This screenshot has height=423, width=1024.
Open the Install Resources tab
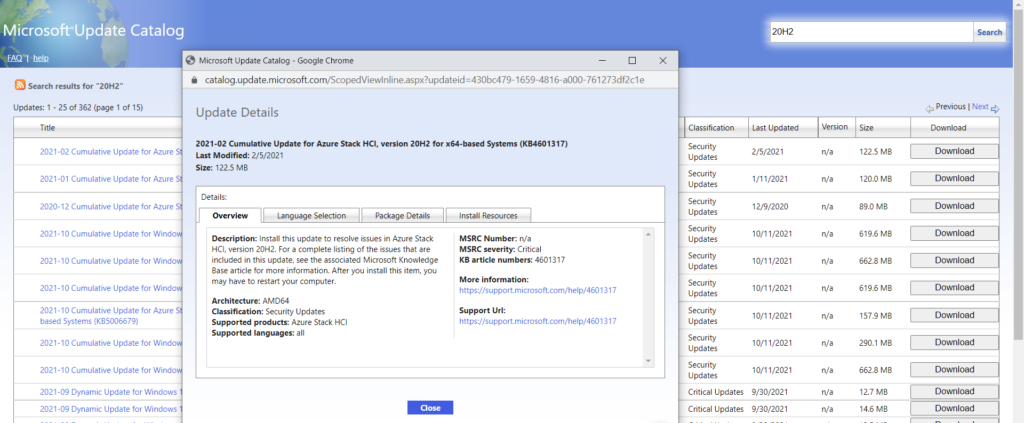pyautogui.click(x=488, y=215)
